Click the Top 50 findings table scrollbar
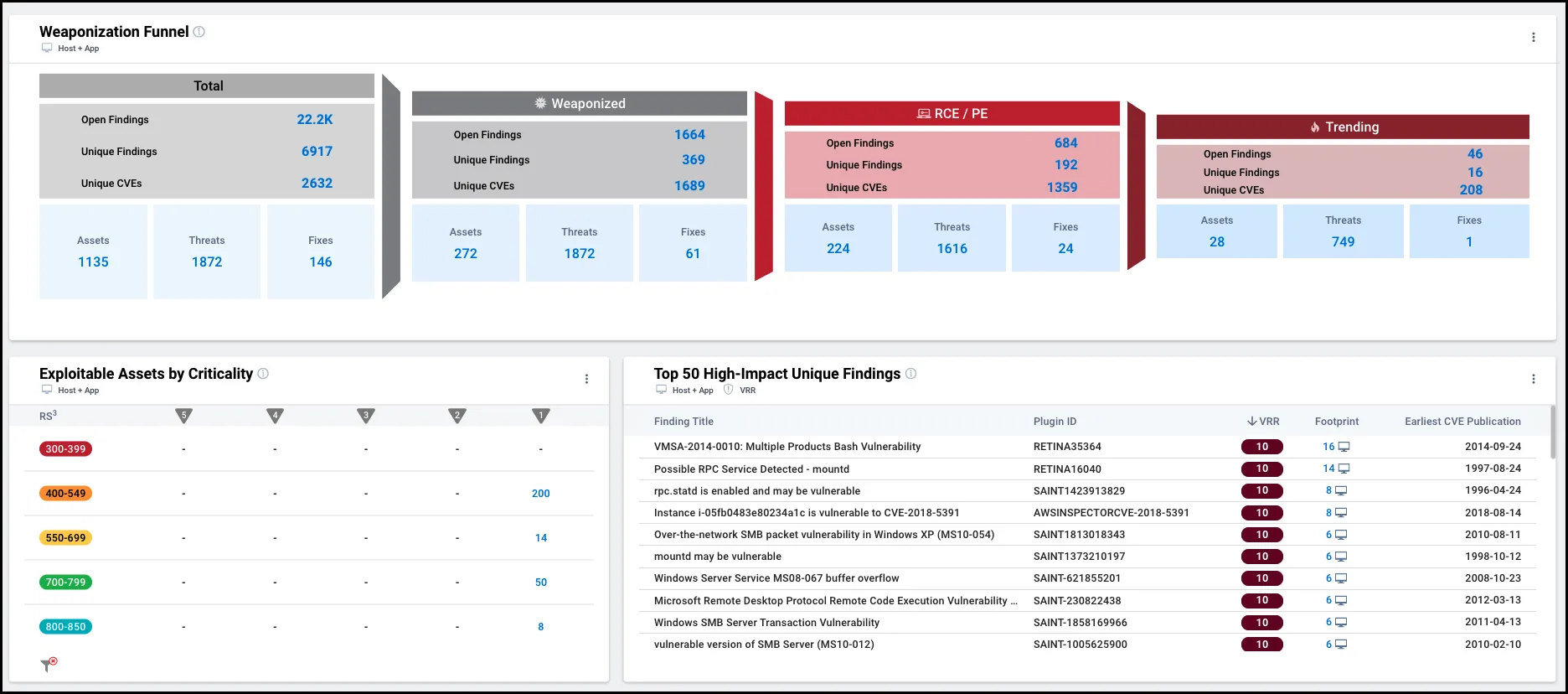 (x=1553, y=432)
